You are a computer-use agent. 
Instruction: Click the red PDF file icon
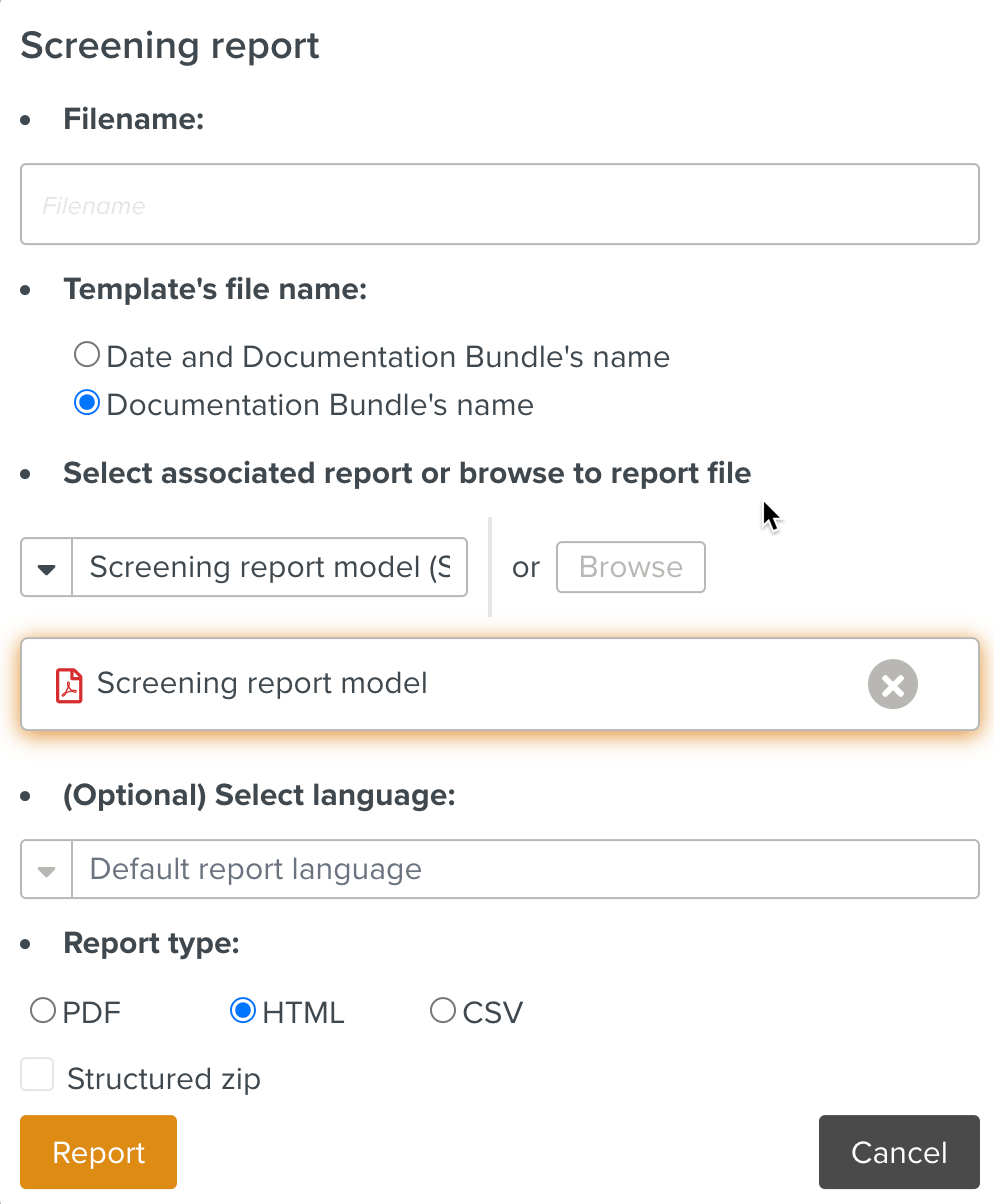(69, 685)
